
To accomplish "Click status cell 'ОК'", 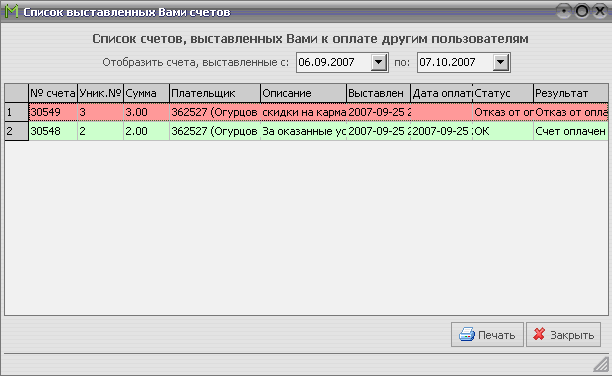I will click(503, 131).
